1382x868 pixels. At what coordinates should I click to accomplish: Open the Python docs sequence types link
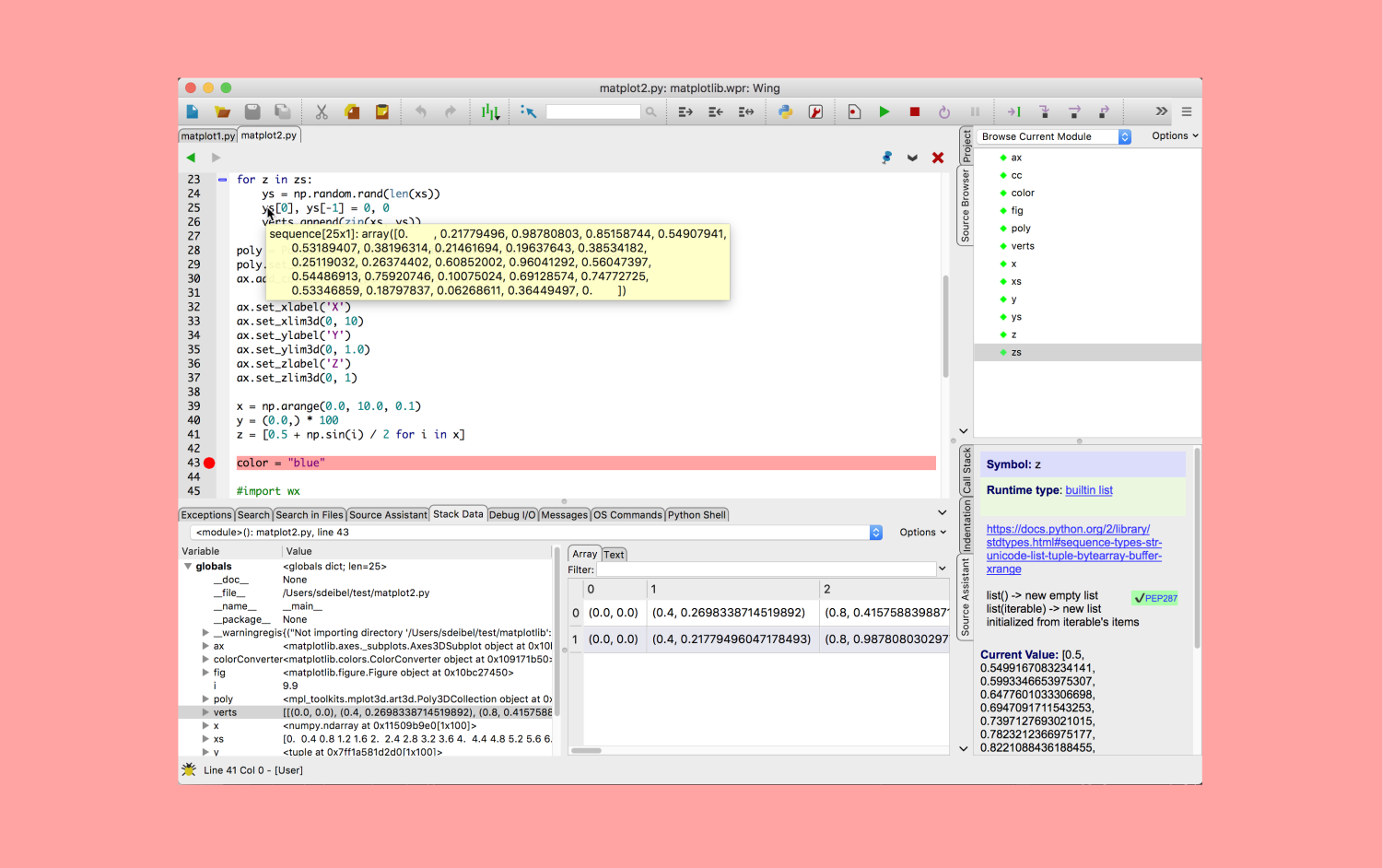(x=1074, y=549)
